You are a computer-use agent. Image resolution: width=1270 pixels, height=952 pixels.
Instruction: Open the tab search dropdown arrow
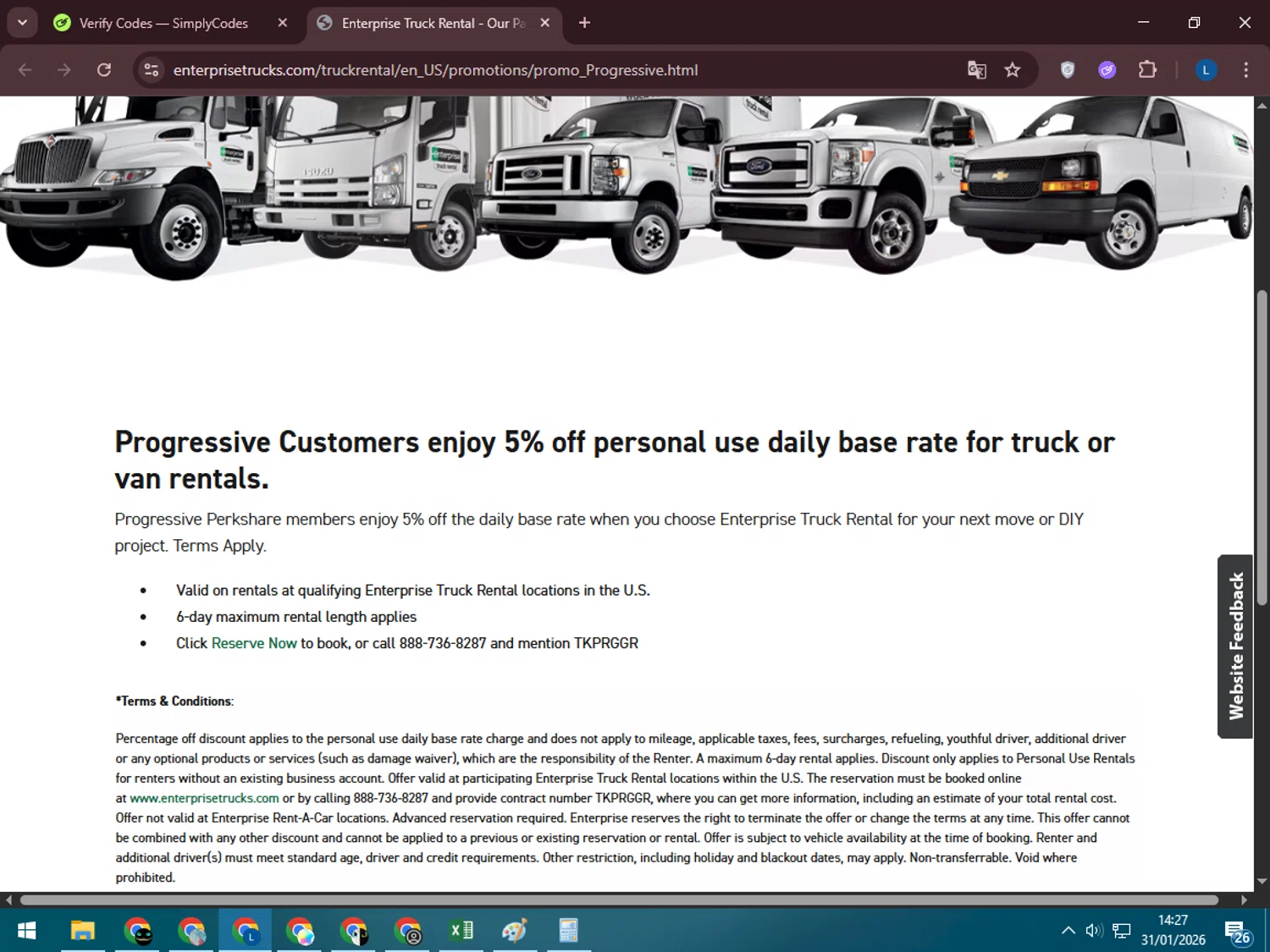22,23
